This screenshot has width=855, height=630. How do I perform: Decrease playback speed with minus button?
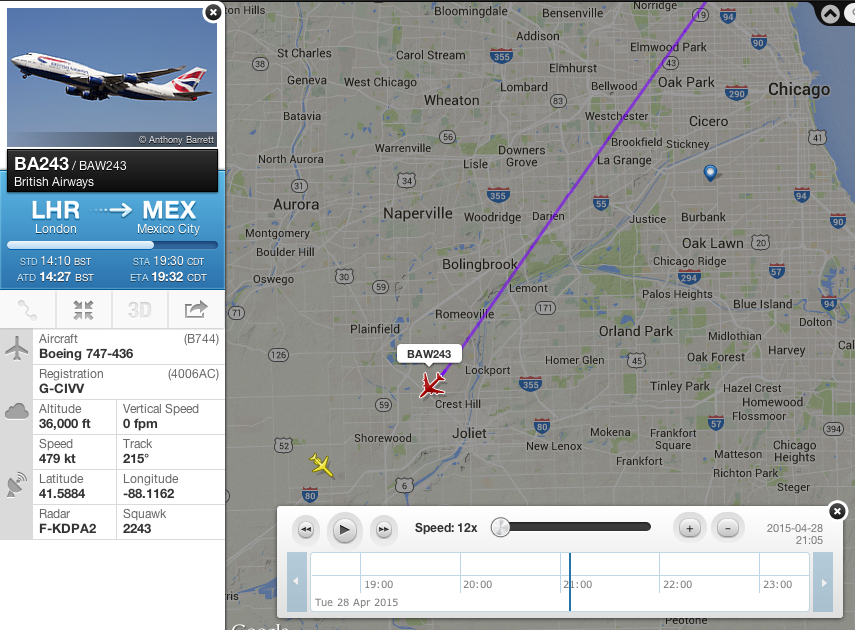pos(727,528)
